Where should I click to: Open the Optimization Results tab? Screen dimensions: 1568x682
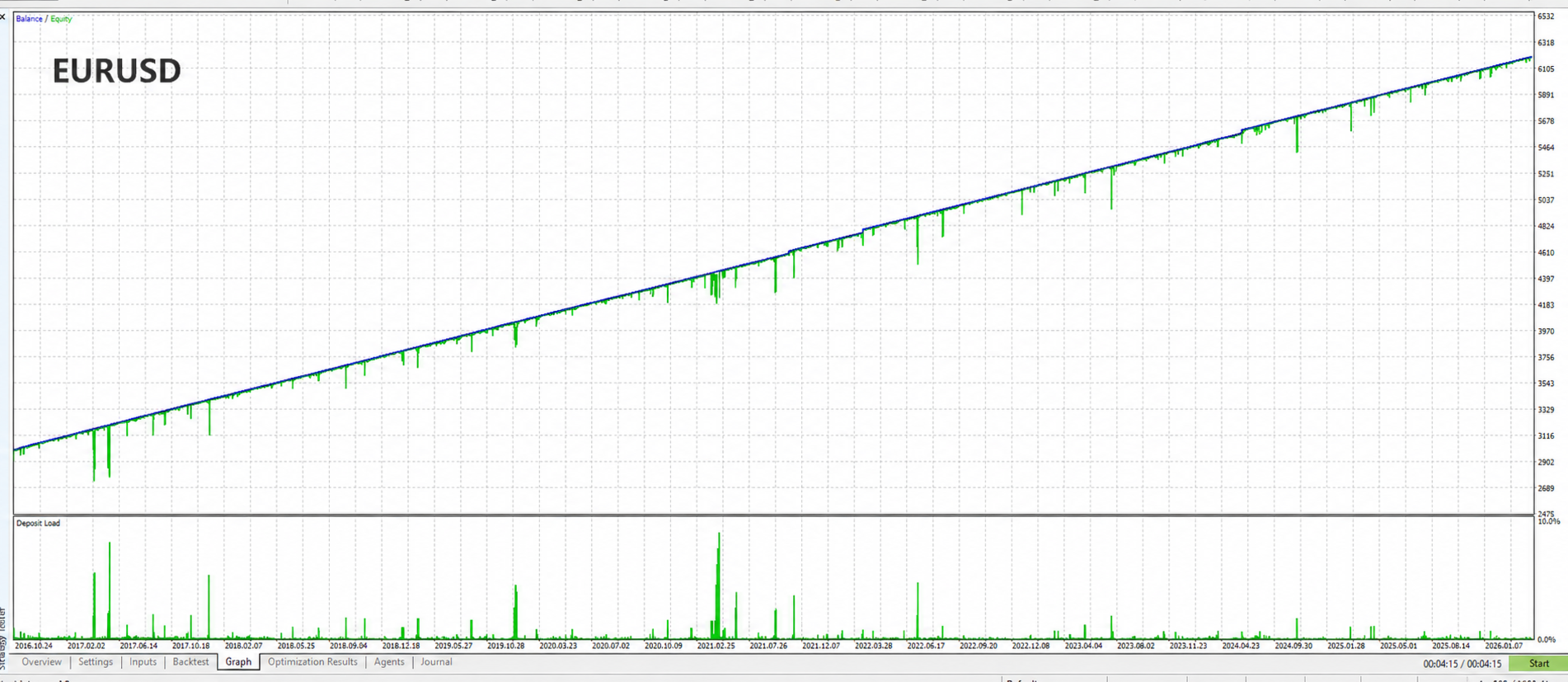pos(312,662)
